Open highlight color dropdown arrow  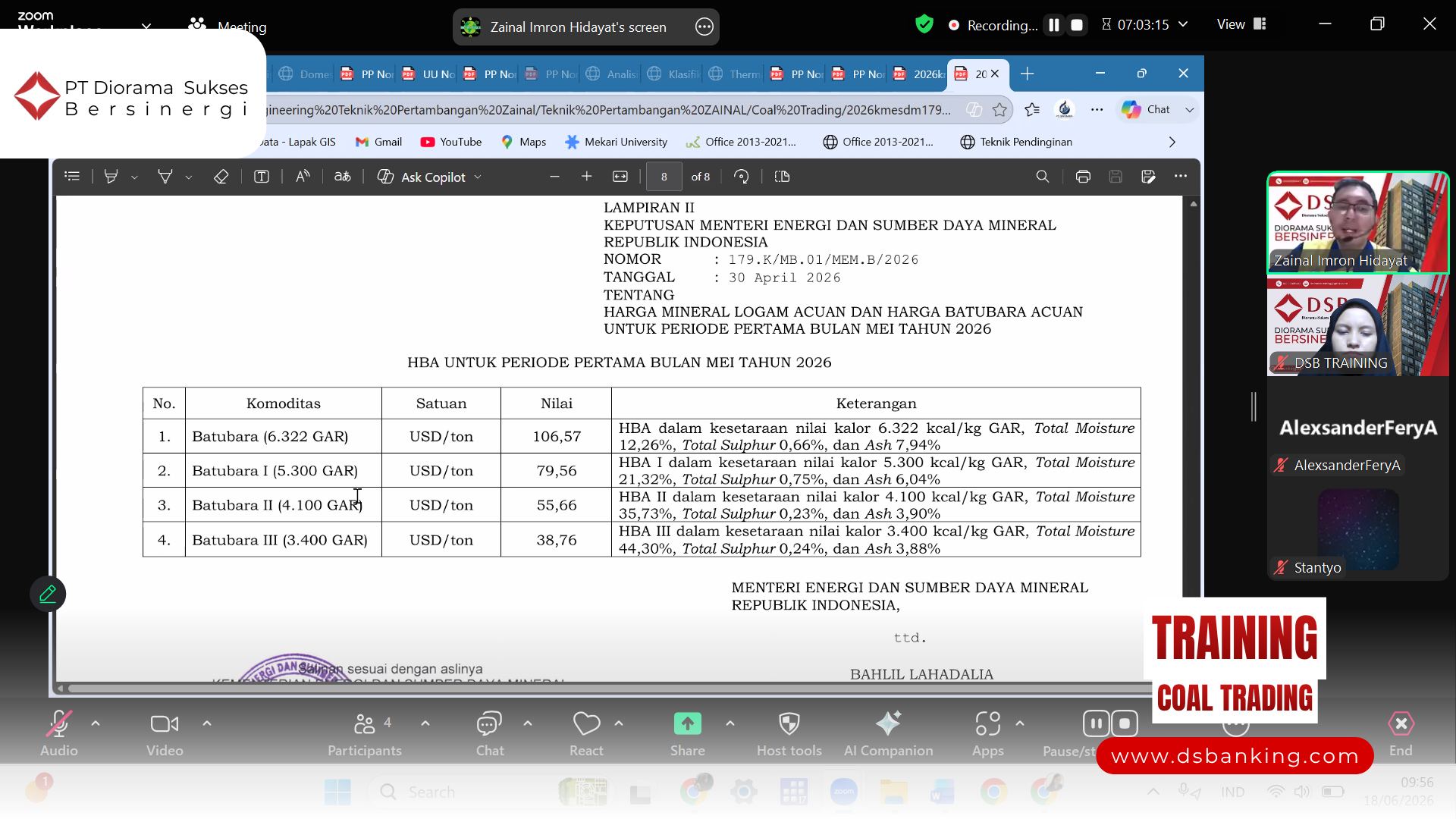click(x=134, y=177)
